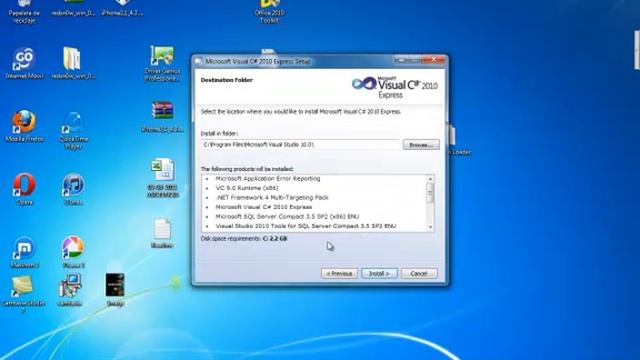
Task: Open Maxthon browser desktop shortcut
Action: pos(24,252)
